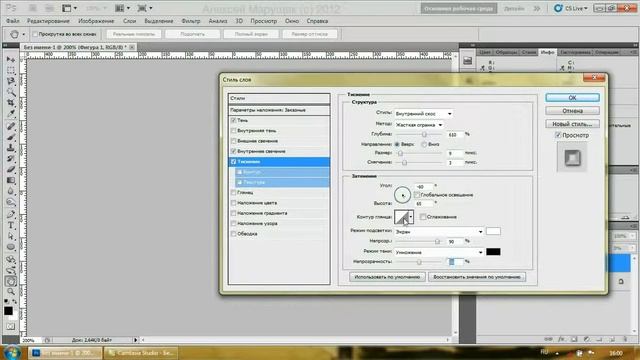
Task: Open the Метод dropdown showing Жесткая огранка
Action: [419, 125]
